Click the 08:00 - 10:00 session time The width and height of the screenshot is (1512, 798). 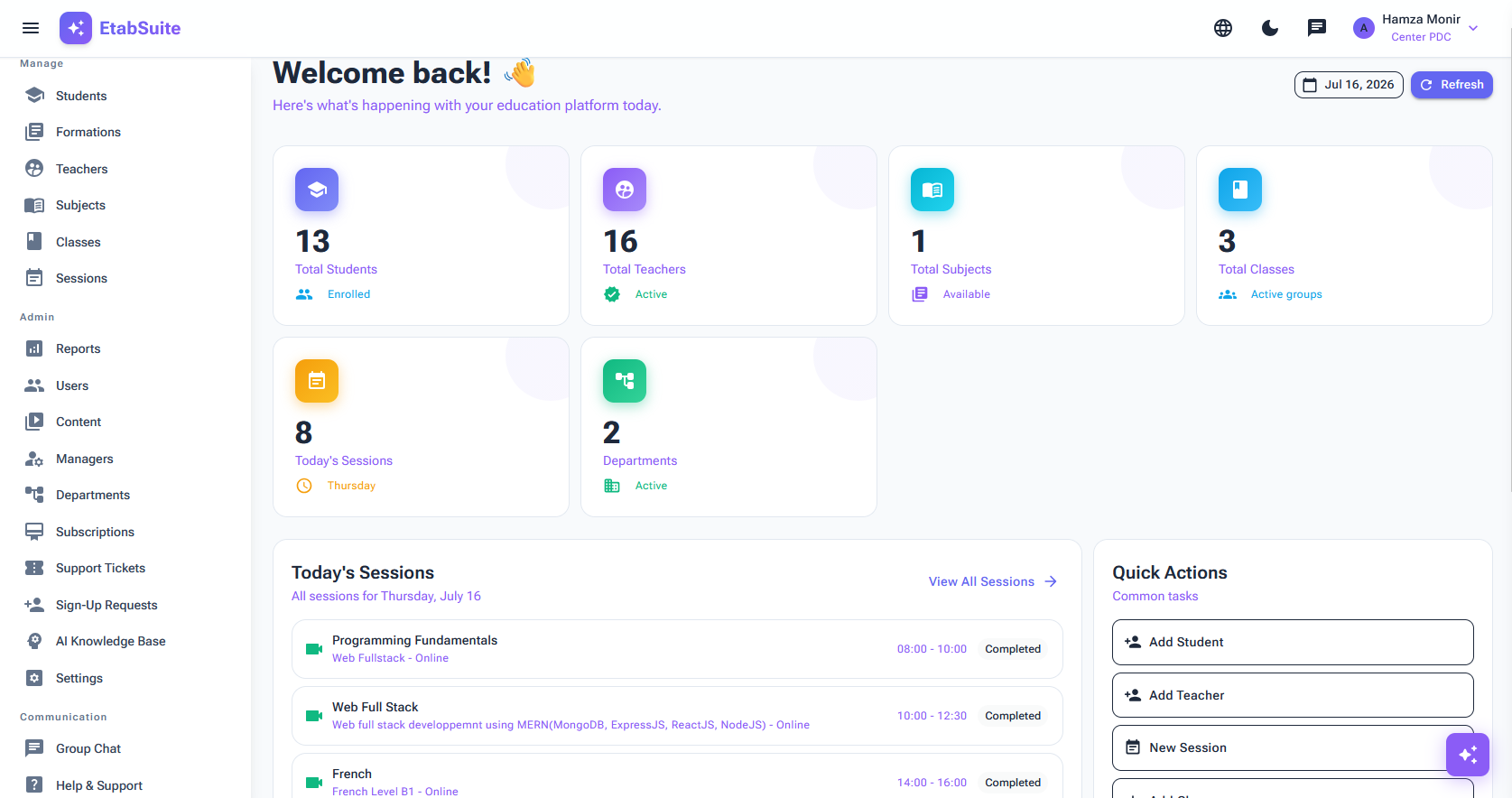tap(932, 649)
